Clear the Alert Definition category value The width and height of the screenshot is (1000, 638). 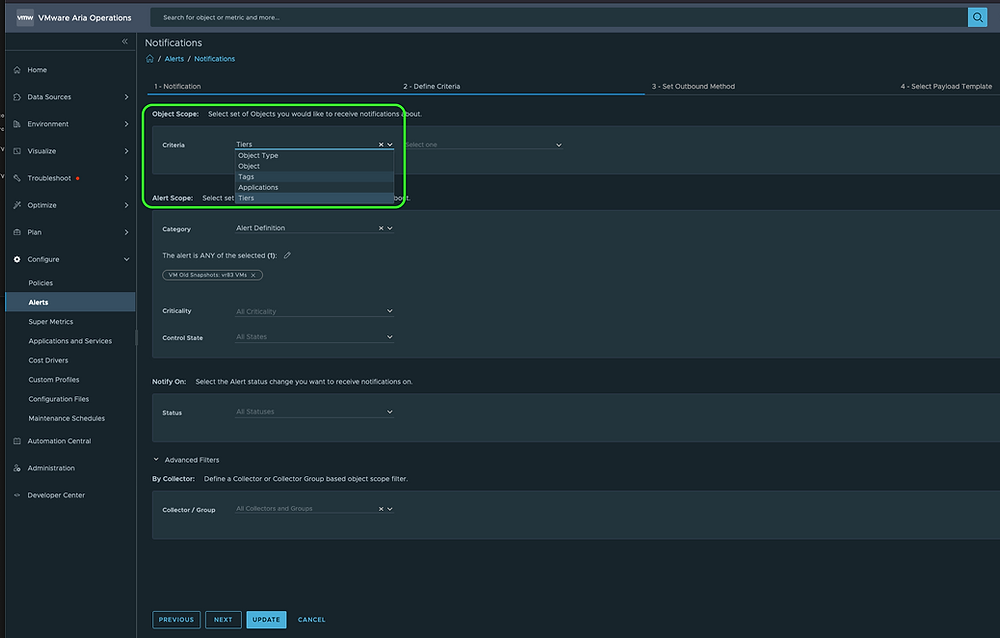[x=381, y=228]
